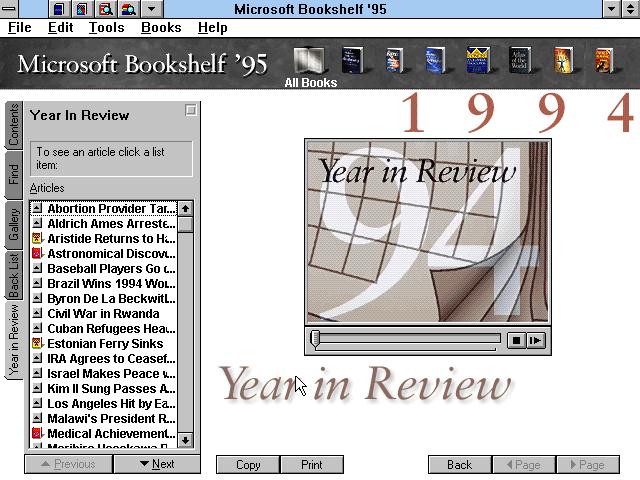
Task: Click the Year in Review video frame
Action: 428,231
